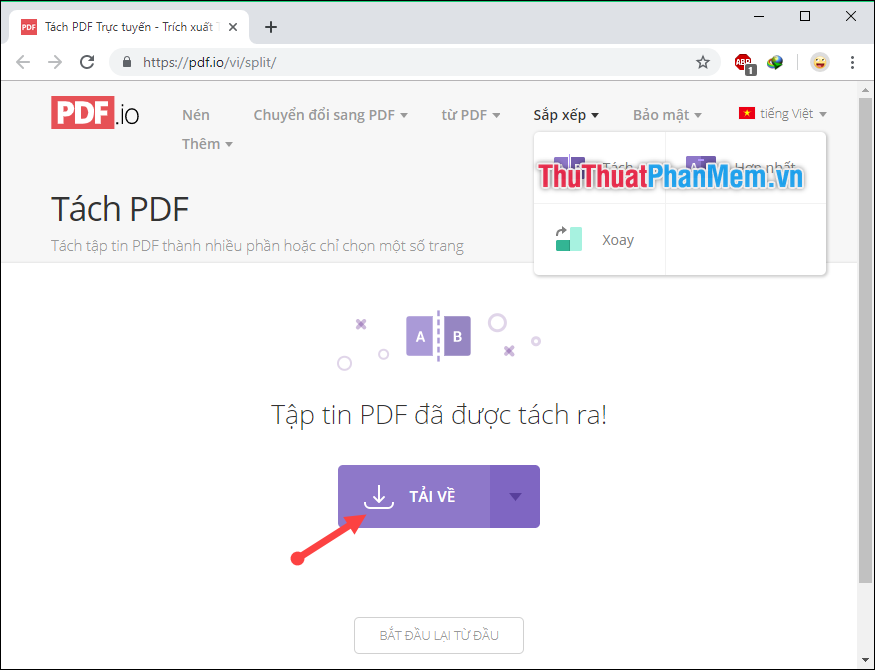Click BẮT ĐẦU LẠI TỪ ĐẦU button

pyautogui.click(x=438, y=635)
